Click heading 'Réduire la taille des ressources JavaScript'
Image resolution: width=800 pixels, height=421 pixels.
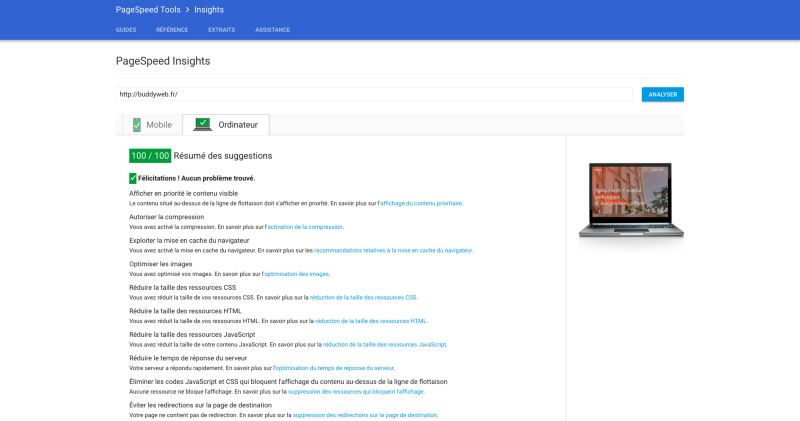coord(192,334)
